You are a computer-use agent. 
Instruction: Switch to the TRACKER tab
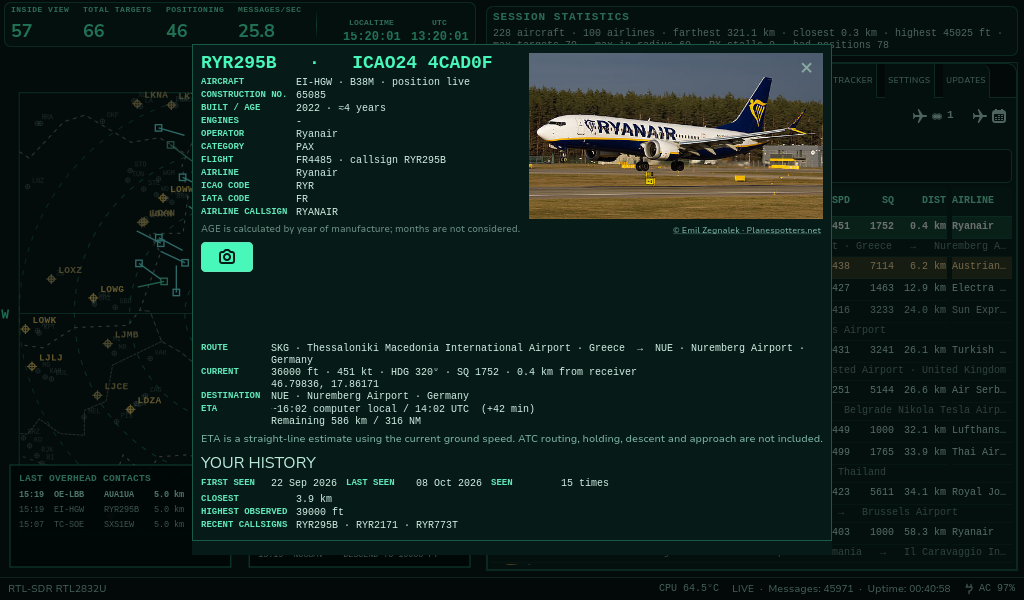pyautogui.click(x=852, y=80)
